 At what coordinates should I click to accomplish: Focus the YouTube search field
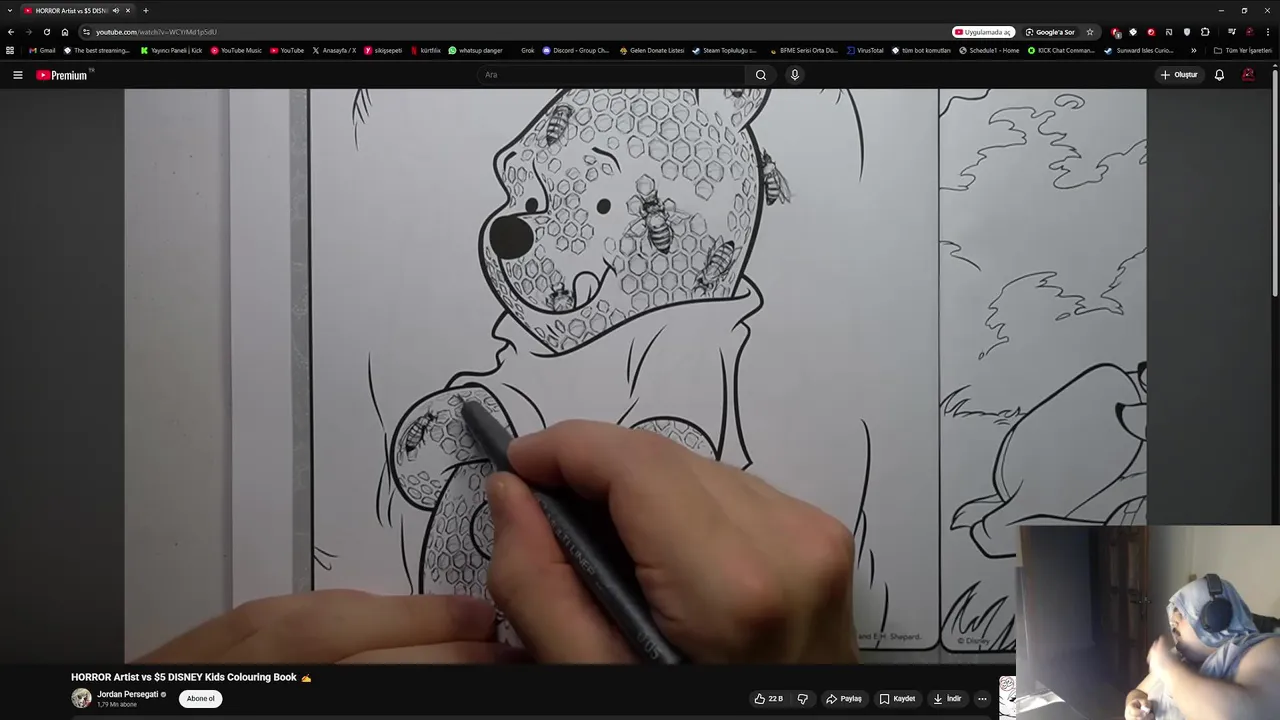(610, 75)
